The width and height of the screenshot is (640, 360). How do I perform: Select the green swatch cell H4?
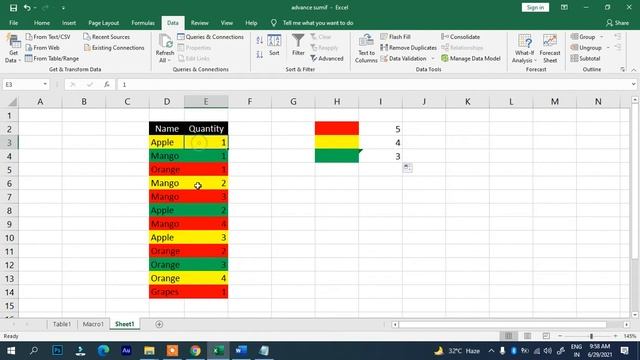coord(337,156)
